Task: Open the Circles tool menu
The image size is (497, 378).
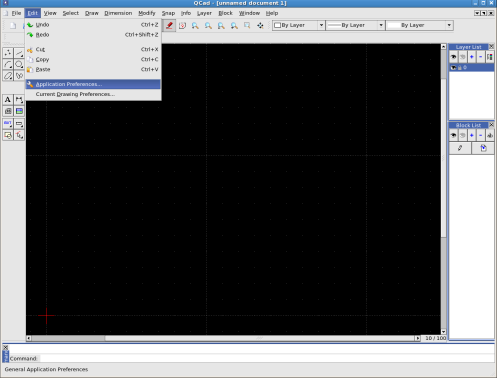Action: coord(19,64)
